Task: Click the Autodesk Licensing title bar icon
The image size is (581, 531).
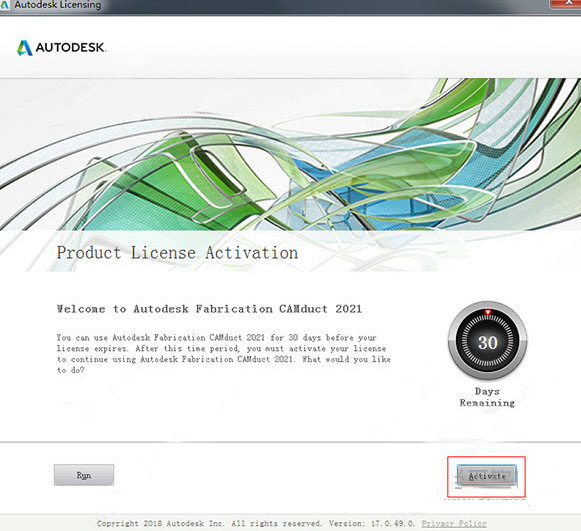Action: tap(4, 5)
